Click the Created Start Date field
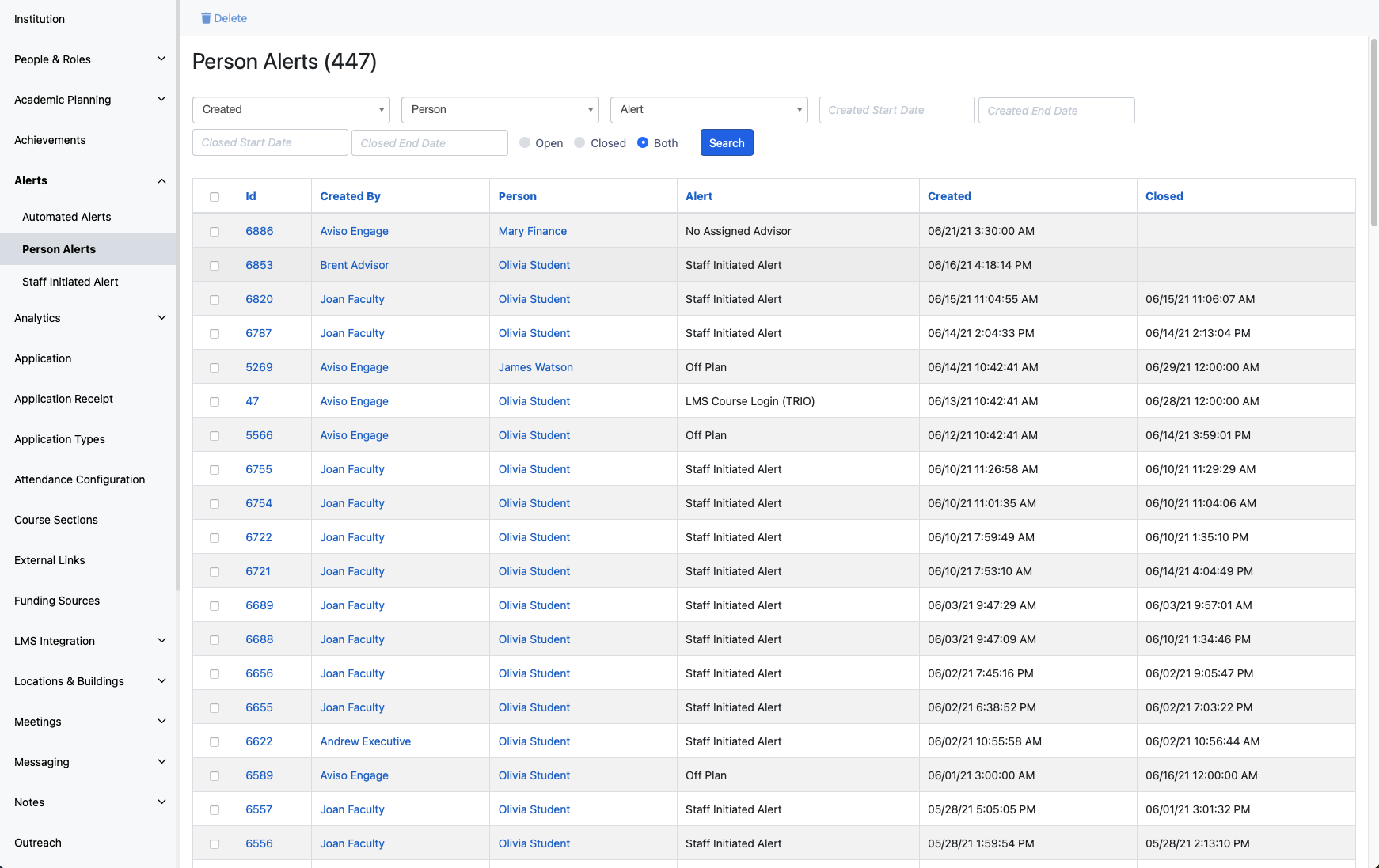 coord(897,110)
